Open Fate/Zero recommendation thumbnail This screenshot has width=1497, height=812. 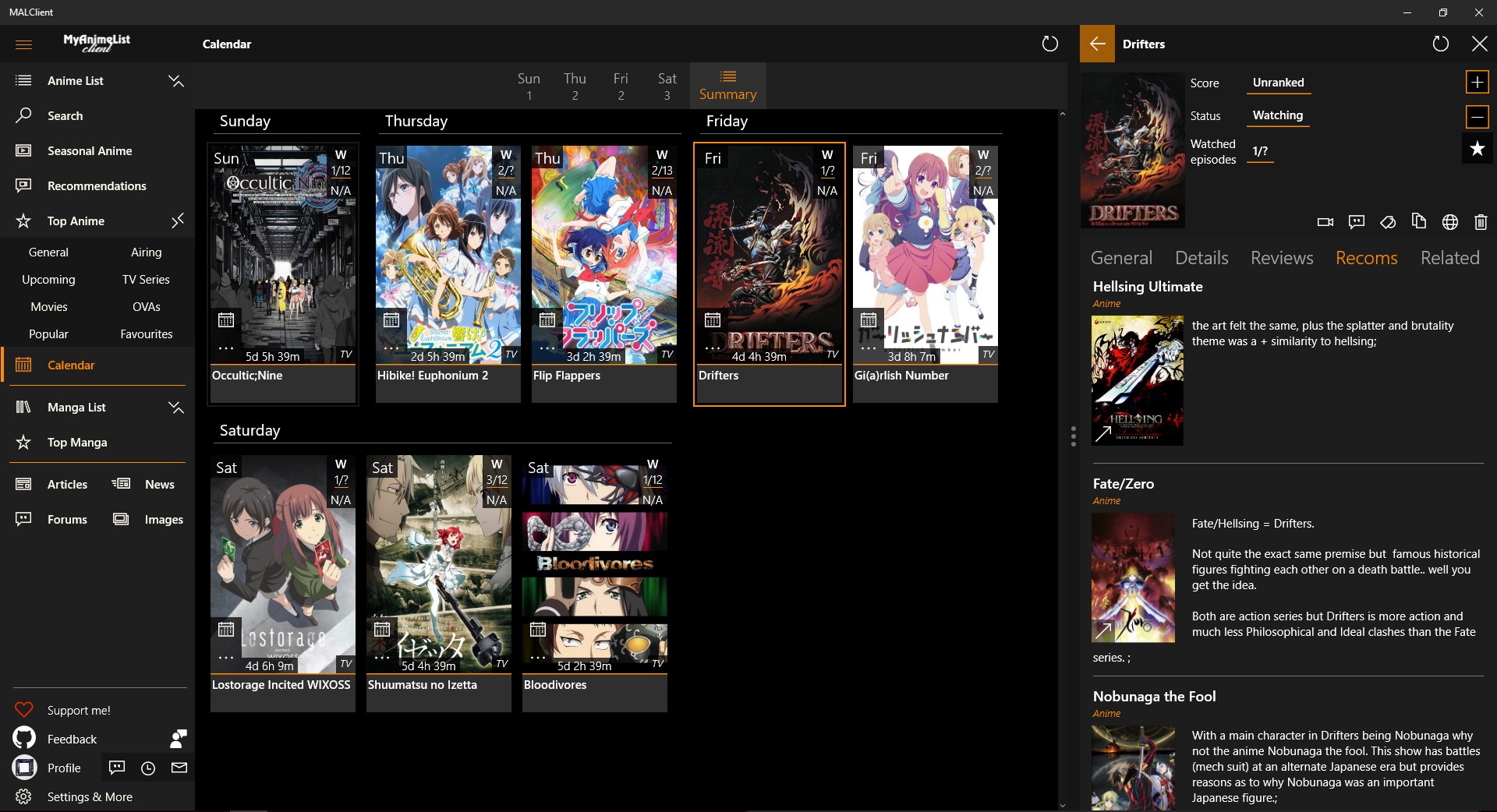point(1133,577)
